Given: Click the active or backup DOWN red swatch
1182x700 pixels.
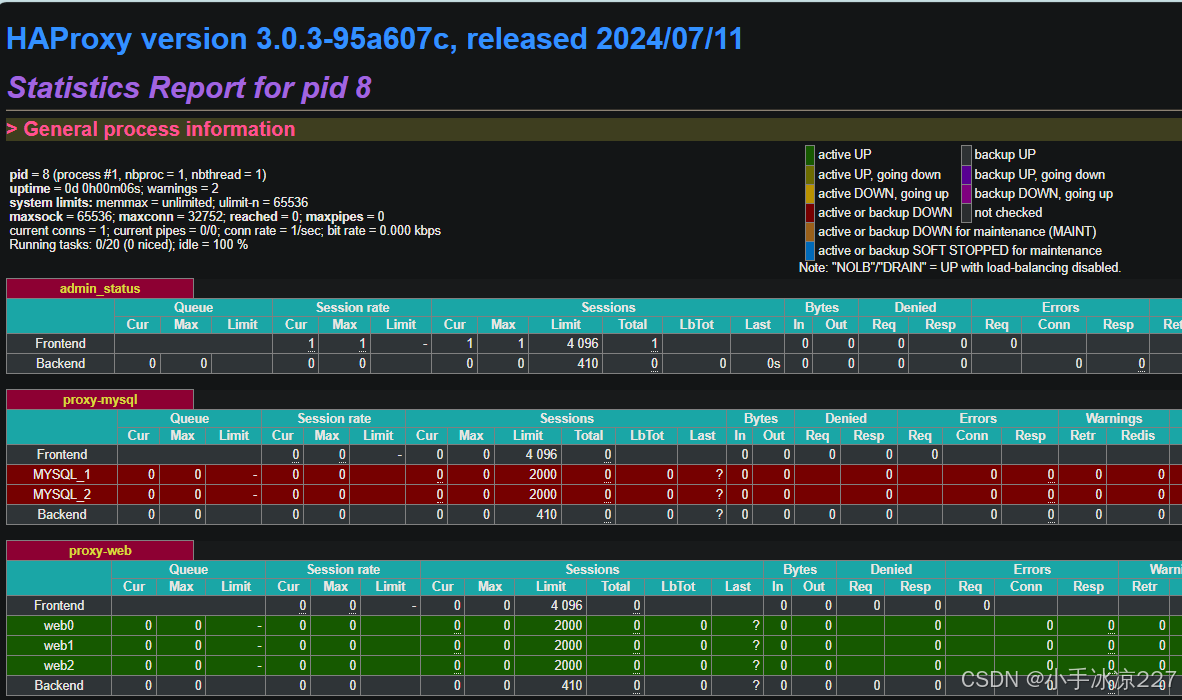Looking at the screenshot, I should 810,213.
